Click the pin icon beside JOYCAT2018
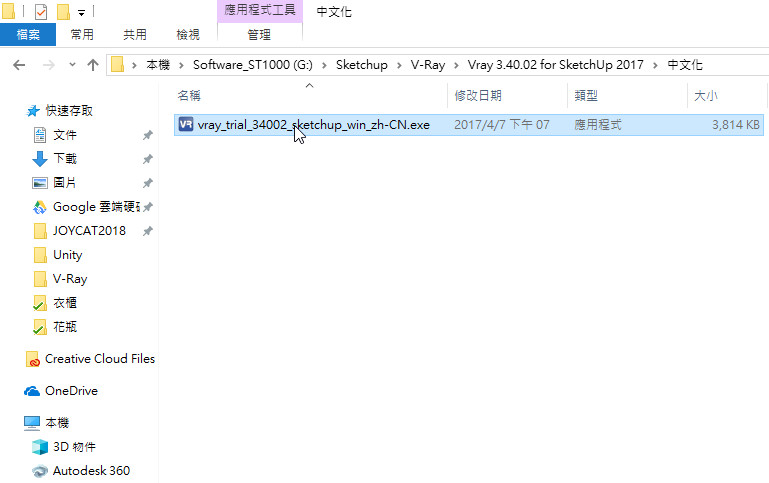769x483 pixels. [148, 231]
